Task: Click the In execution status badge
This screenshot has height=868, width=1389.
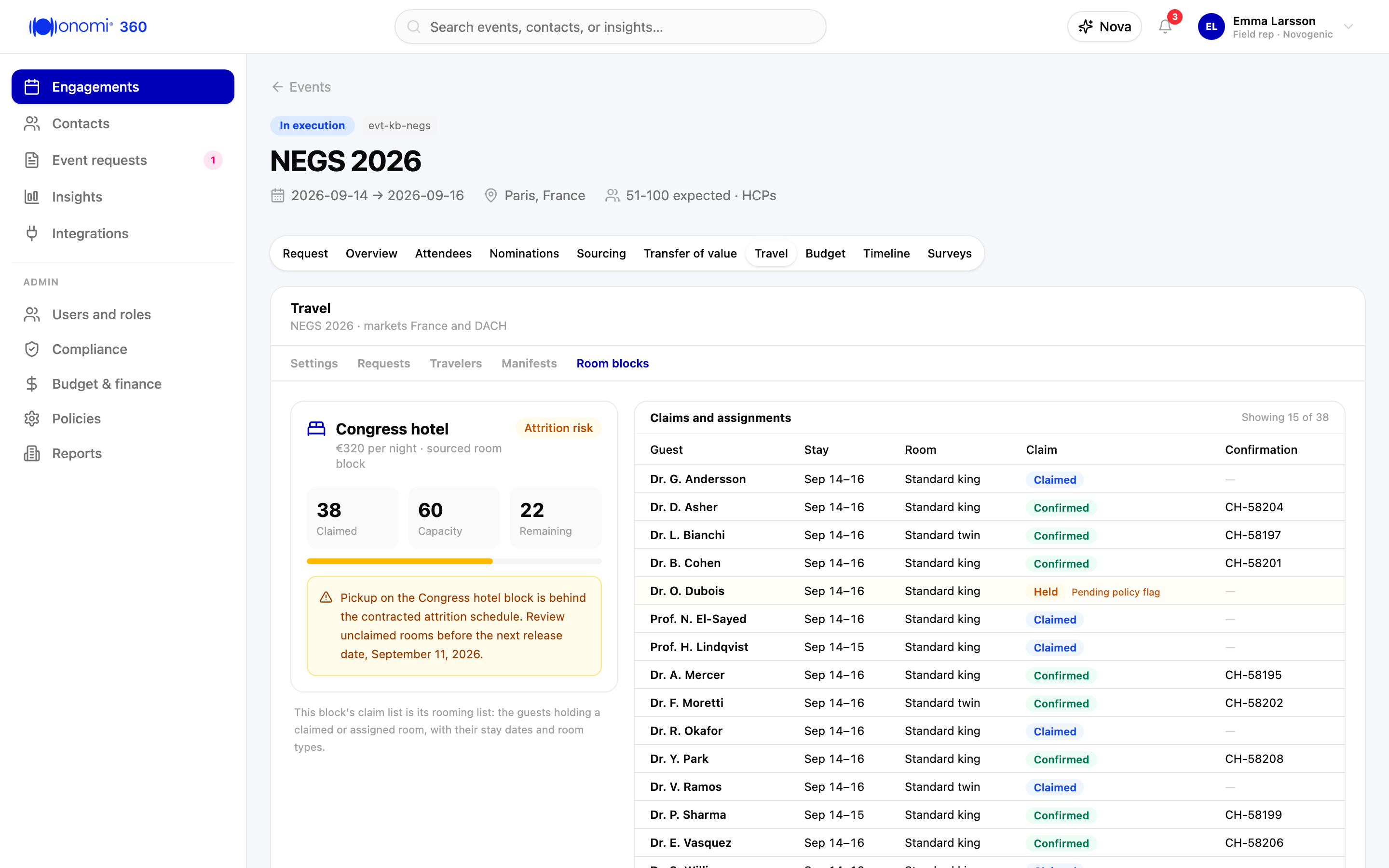Action: [x=312, y=126]
